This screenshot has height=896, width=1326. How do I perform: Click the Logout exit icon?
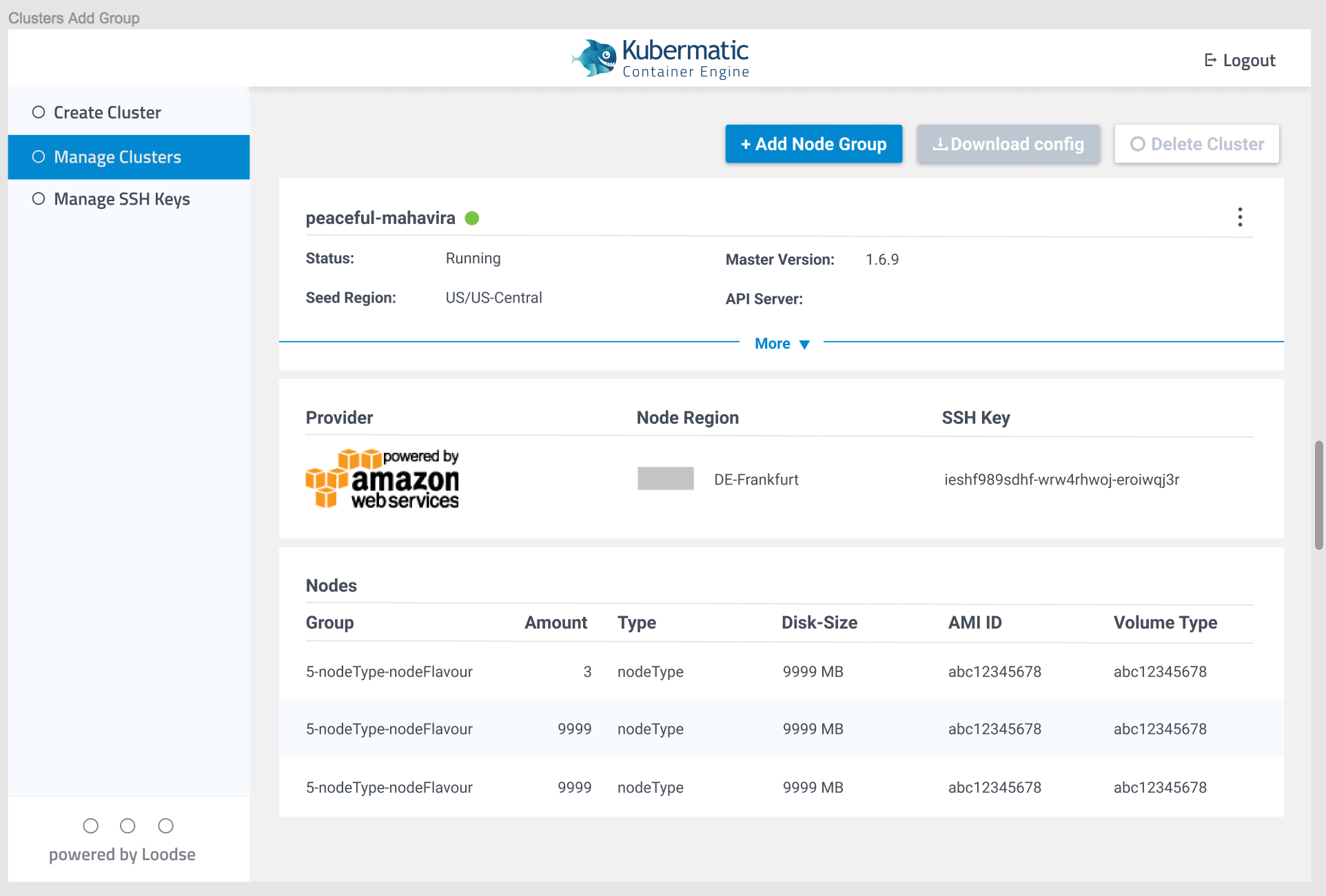[x=1210, y=60]
